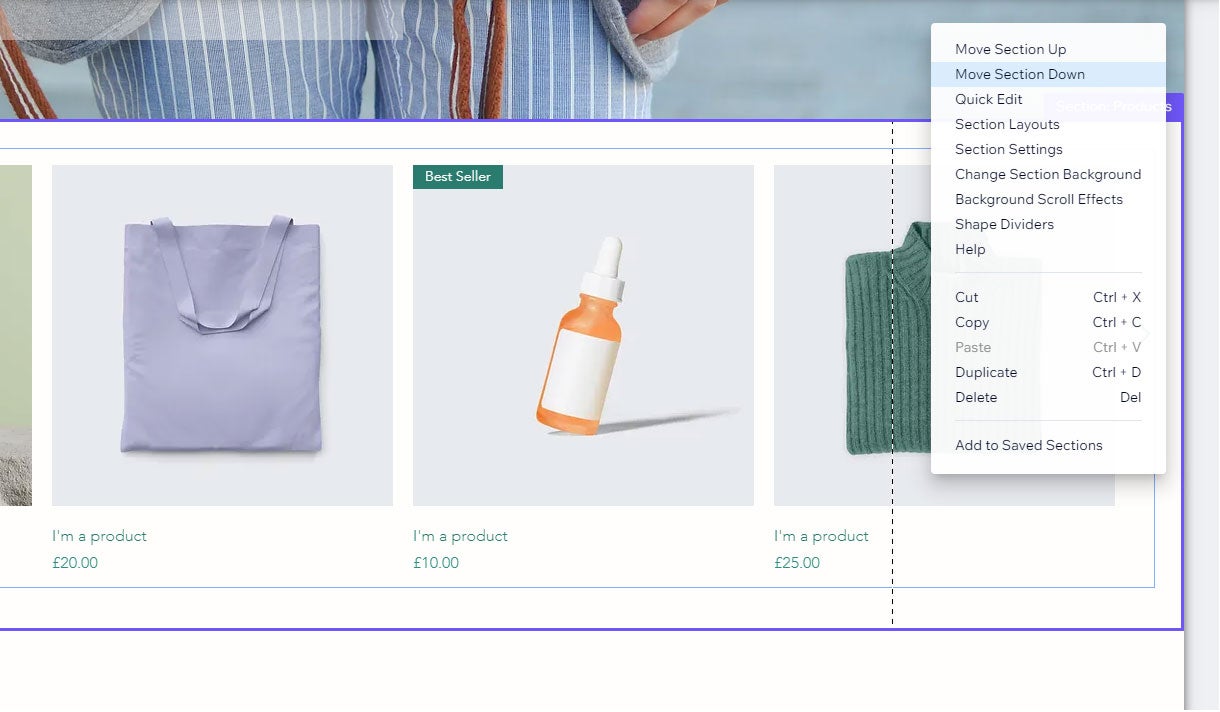Delete the section via context menu

pyautogui.click(x=1048, y=397)
